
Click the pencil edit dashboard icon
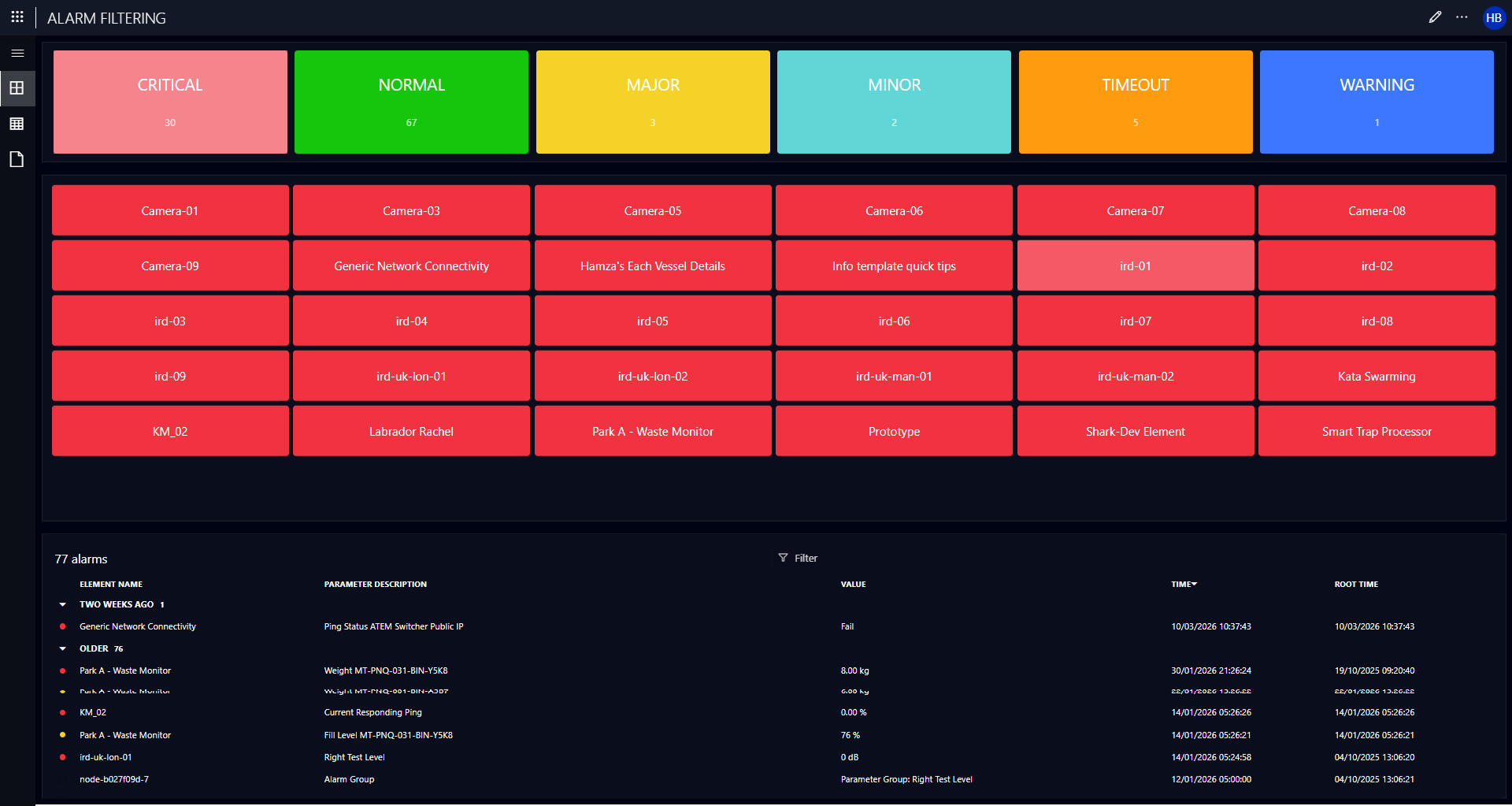point(1435,17)
